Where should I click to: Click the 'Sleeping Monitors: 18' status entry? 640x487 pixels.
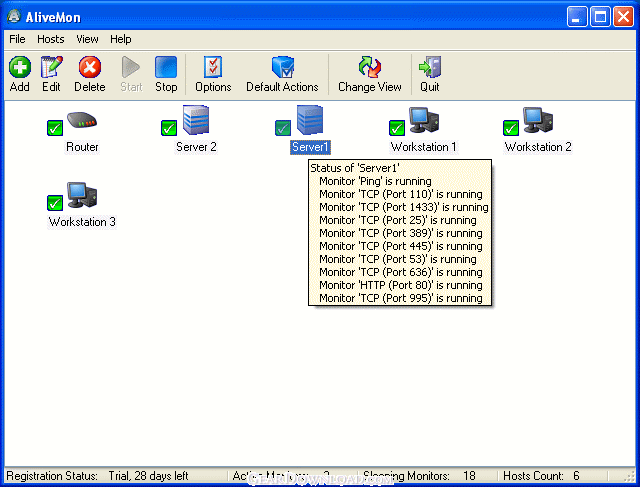pyautogui.click(x=419, y=476)
